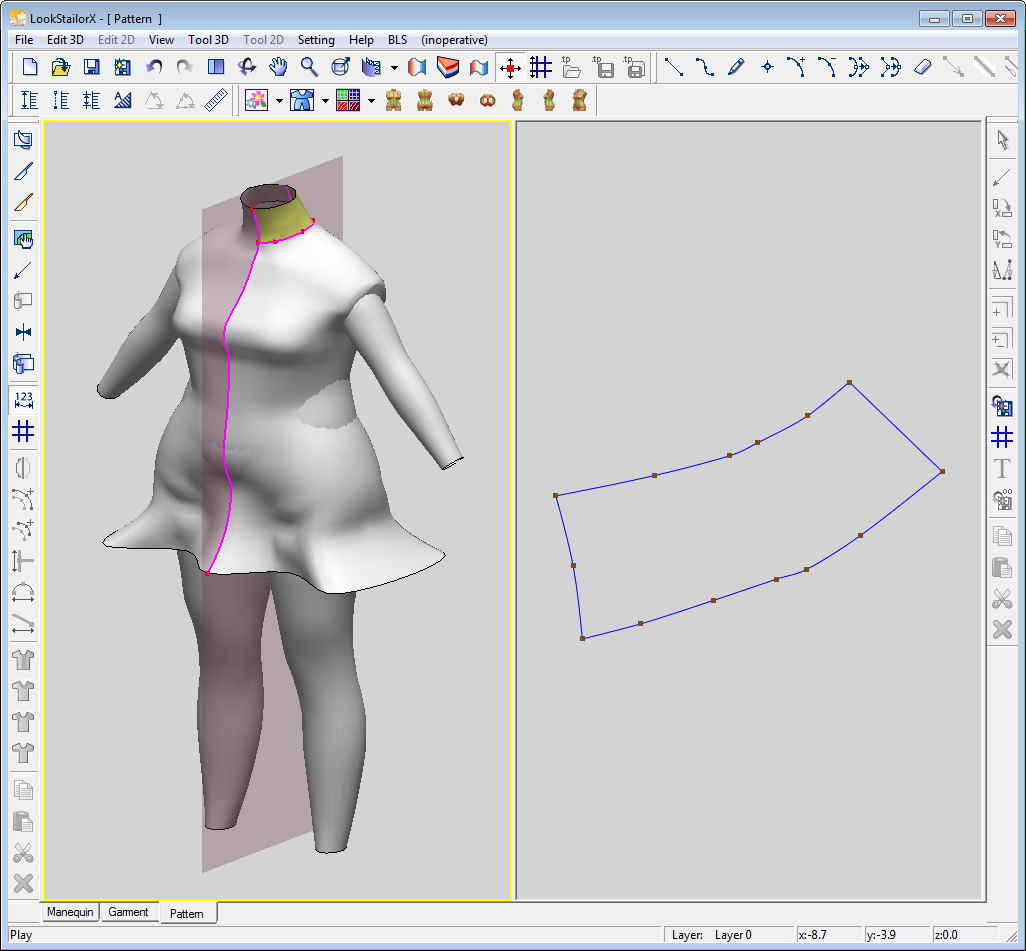Open the flower texture dropdown arrow
The image size is (1026, 951).
click(x=278, y=101)
